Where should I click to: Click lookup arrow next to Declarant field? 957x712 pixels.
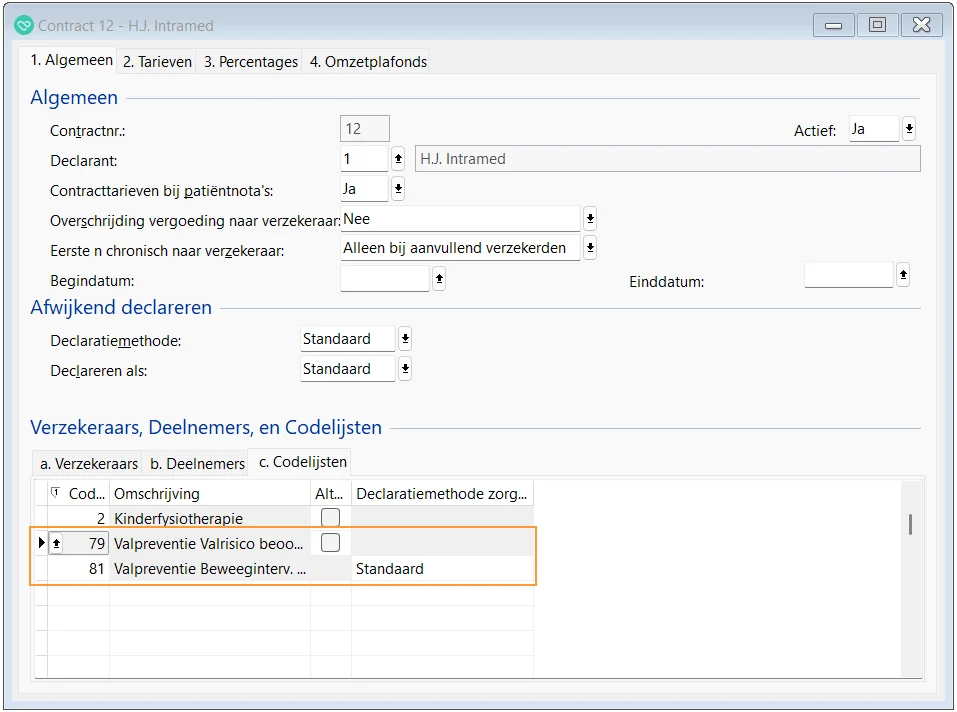click(398, 159)
